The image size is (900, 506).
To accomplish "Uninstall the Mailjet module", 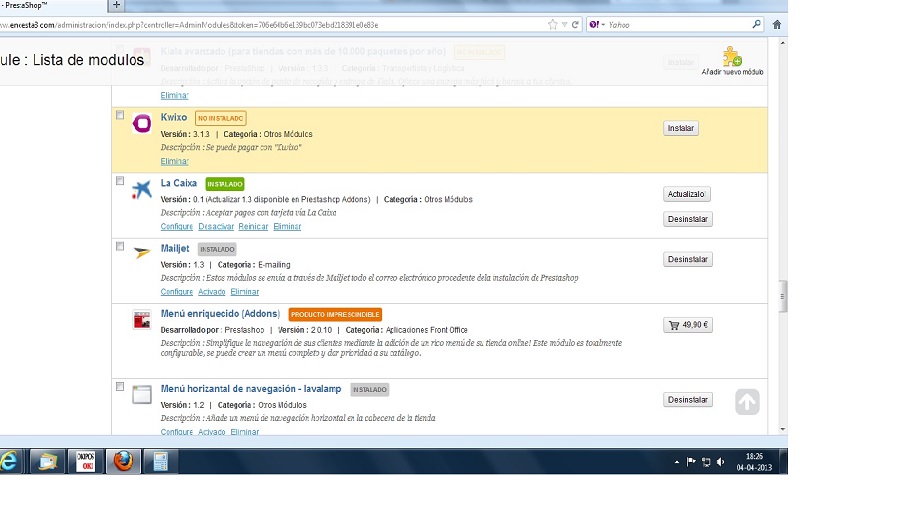I will tap(688, 259).
